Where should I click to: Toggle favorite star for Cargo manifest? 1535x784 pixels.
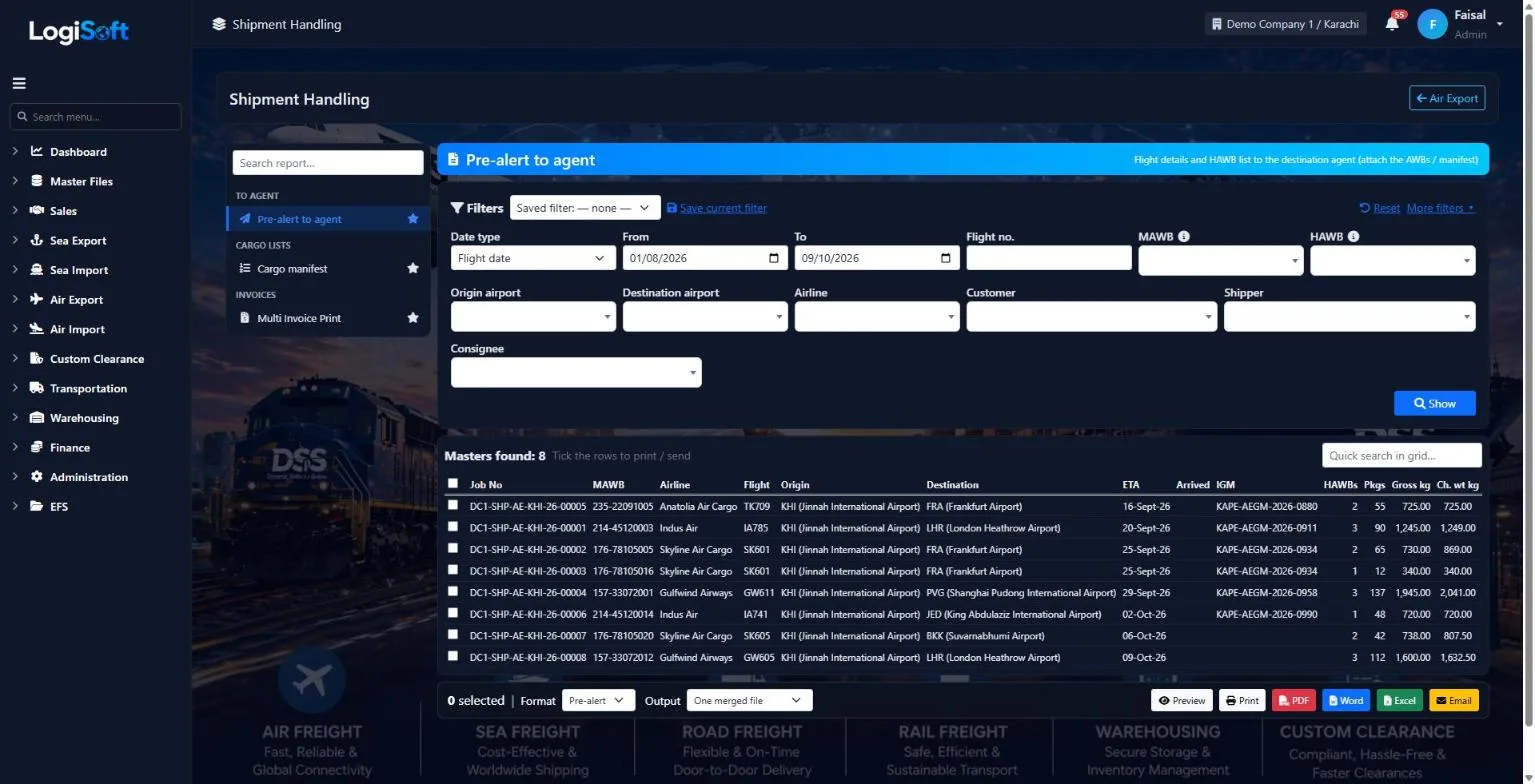tap(413, 268)
